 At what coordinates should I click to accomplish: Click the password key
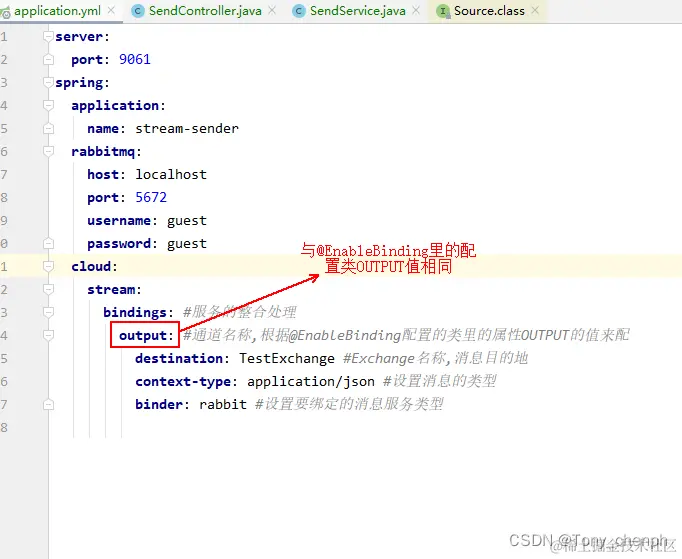pyautogui.click(x=119, y=244)
